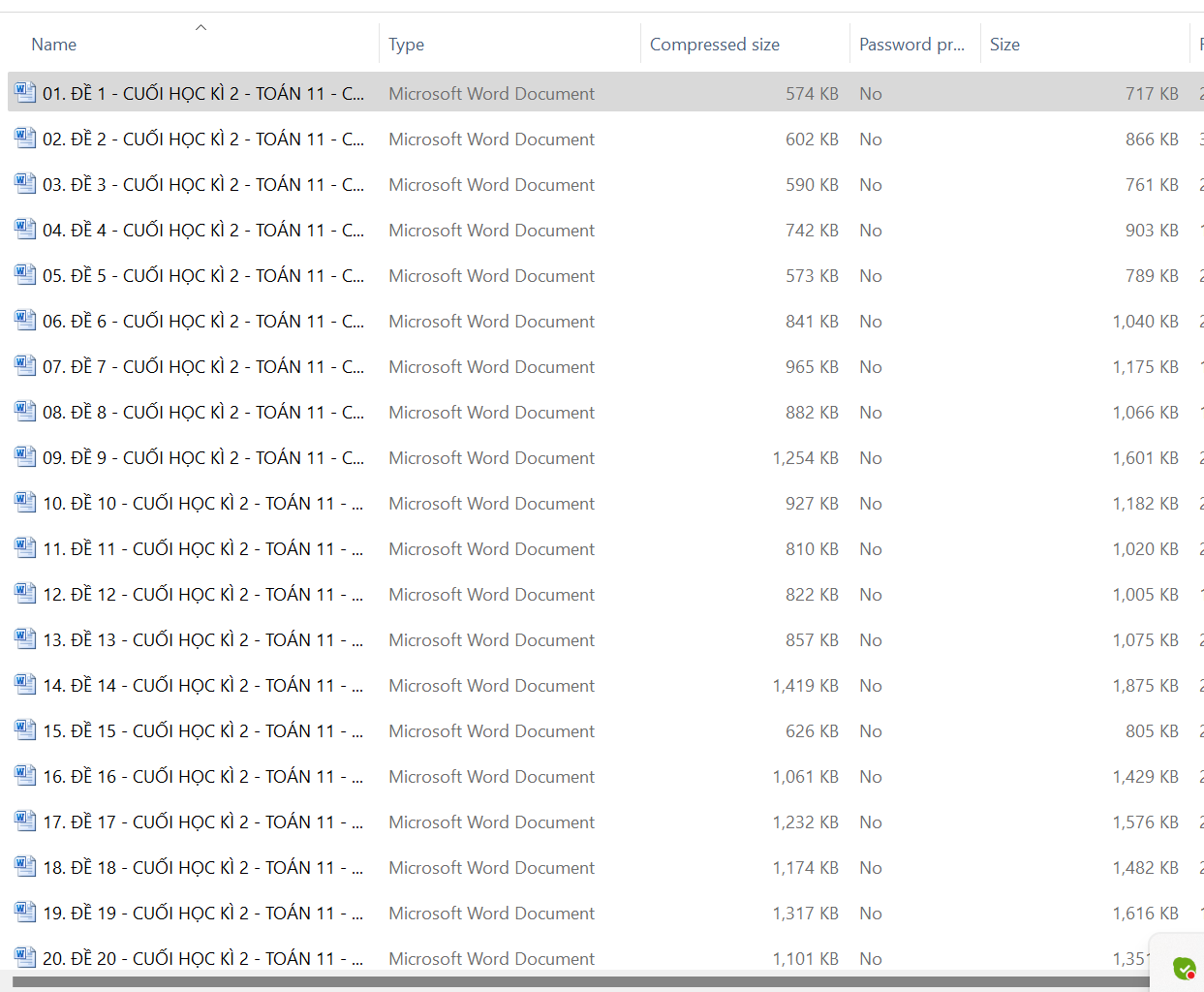Image resolution: width=1204 pixels, height=992 pixels.
Task: Click the Compressed size column header
Action: point(714,45)
